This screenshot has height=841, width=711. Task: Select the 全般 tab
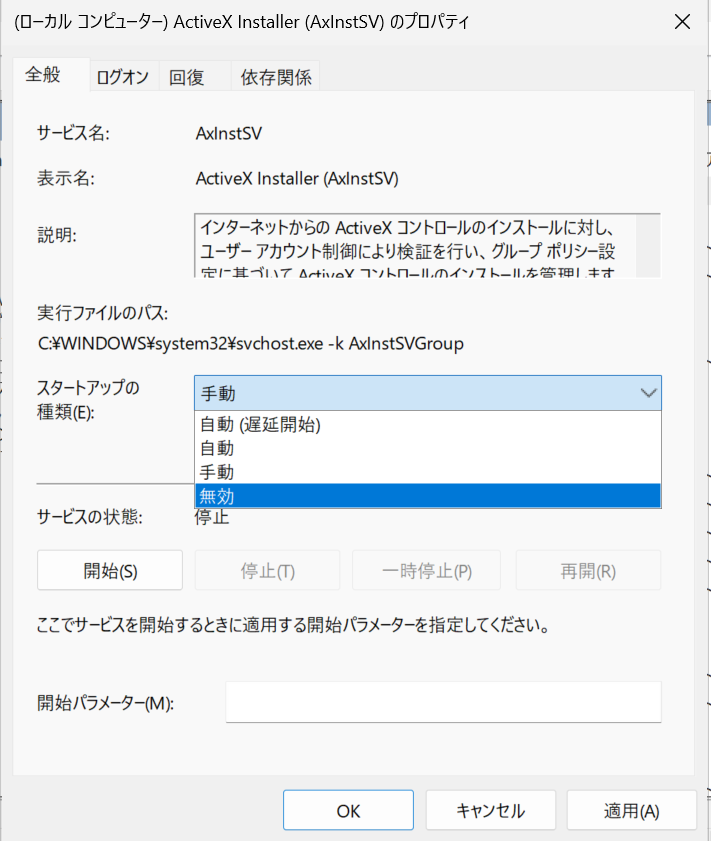pos(43,75)
